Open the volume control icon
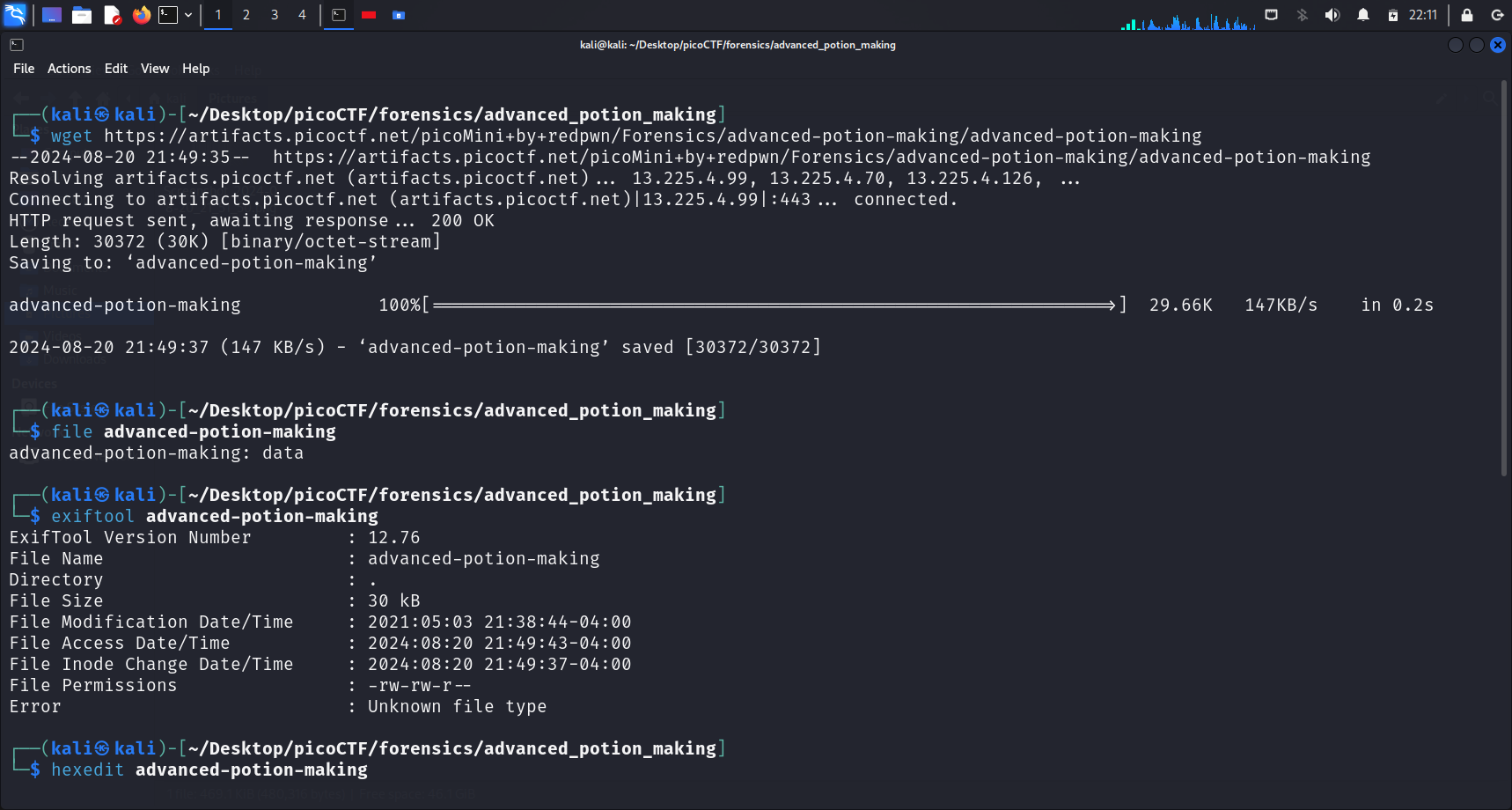1512x810 pixels. pyautogui.click(x=1332, y=15)
